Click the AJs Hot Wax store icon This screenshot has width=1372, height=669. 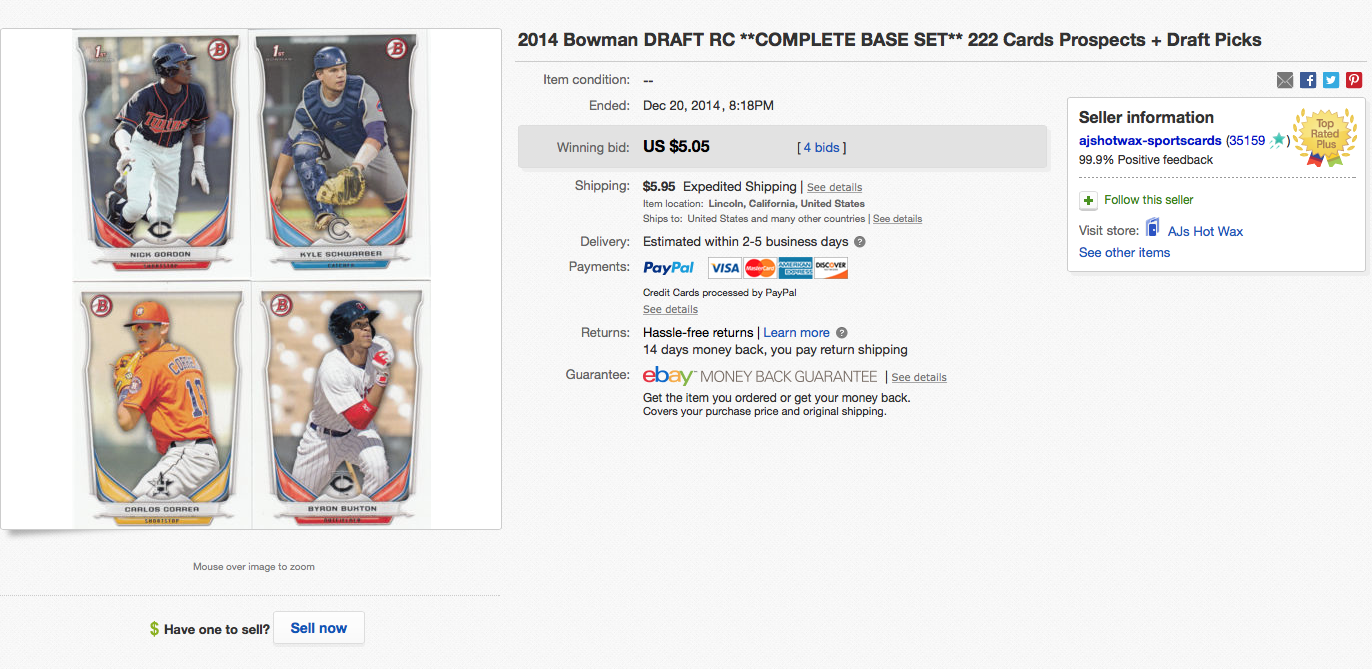(x=1153, y=229)
